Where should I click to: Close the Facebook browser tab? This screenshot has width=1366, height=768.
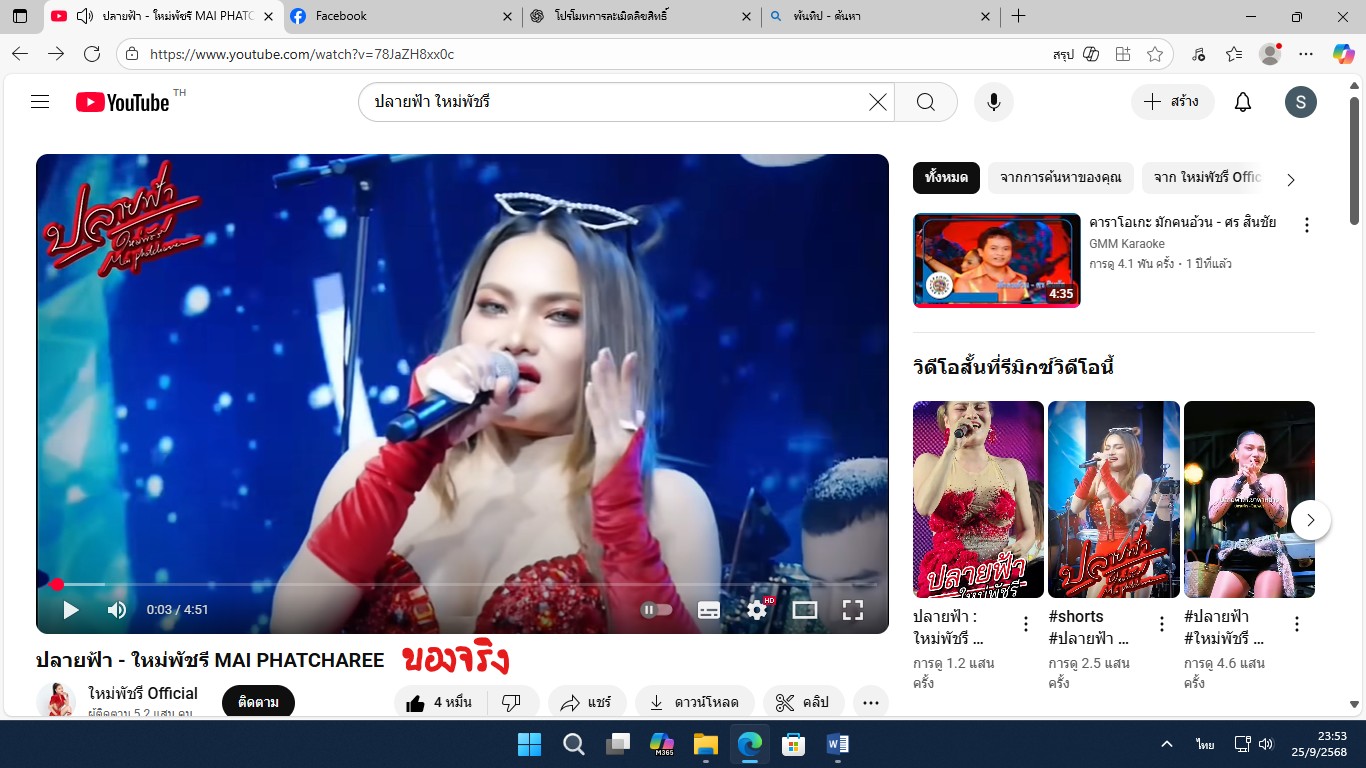507,16
